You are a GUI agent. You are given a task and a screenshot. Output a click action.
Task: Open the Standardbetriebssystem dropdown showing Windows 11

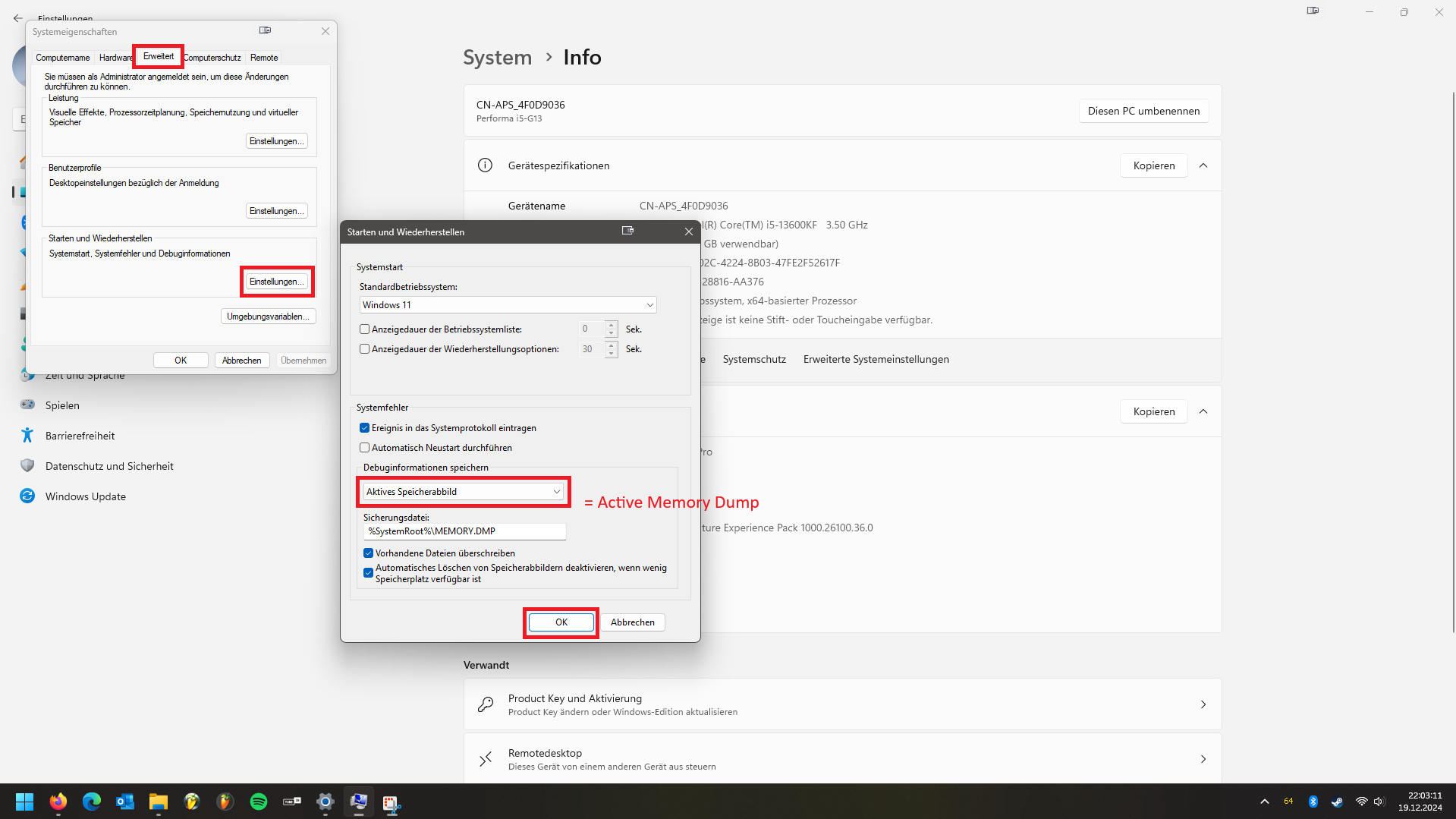click(x=508, y=305)
